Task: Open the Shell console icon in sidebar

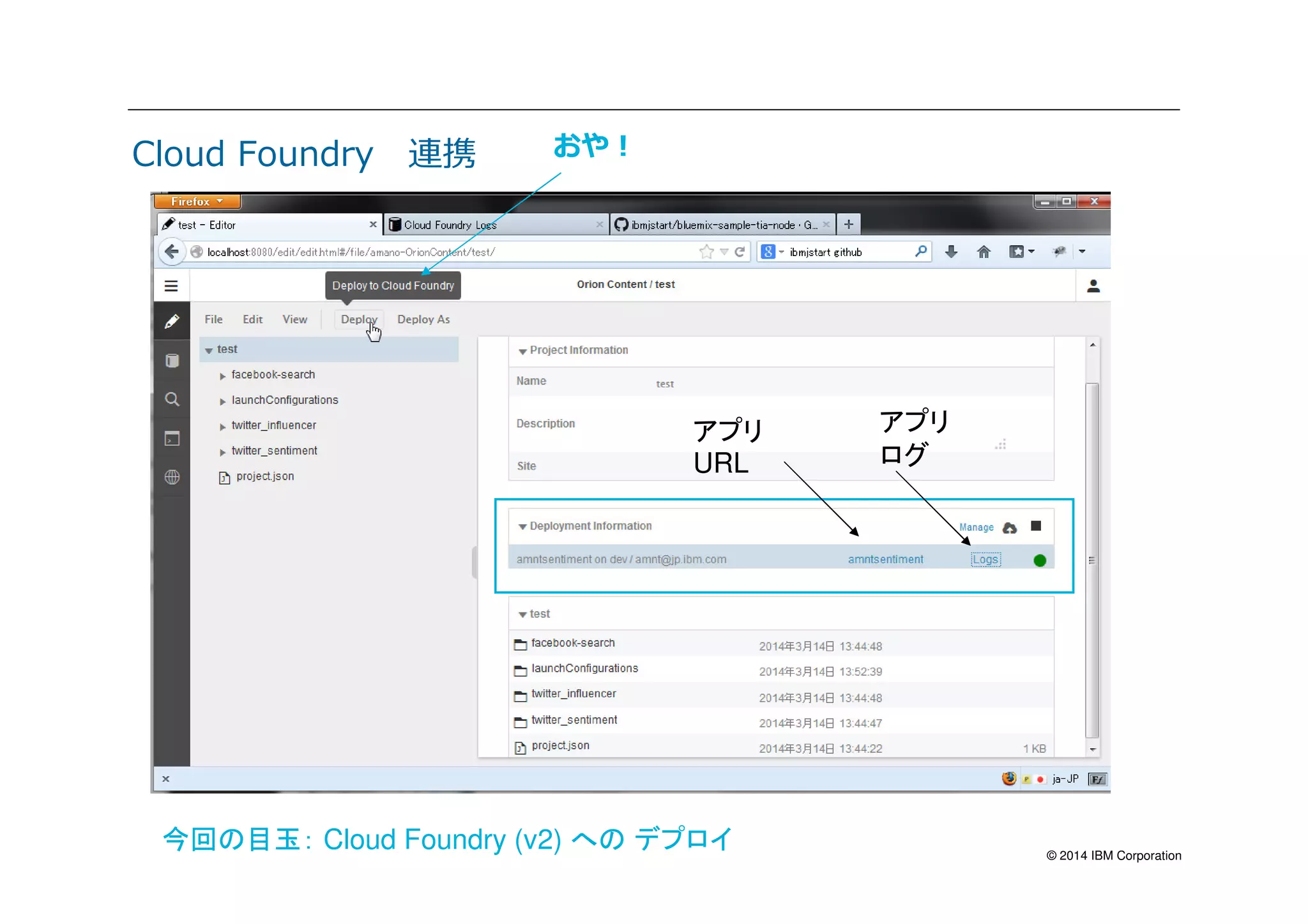Action: pyautogui.click(x=172, y=439)
